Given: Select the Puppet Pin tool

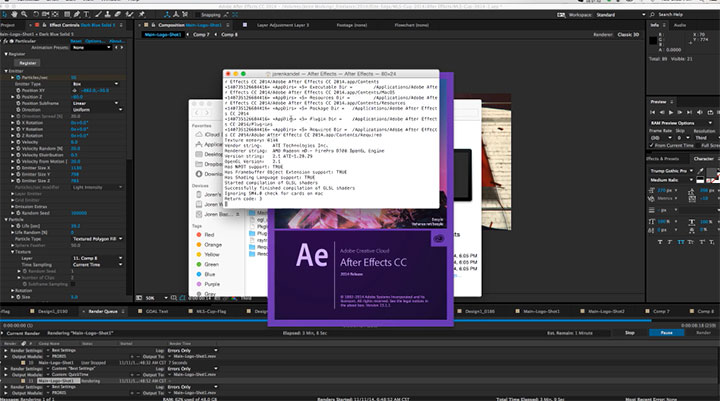Looking at the screenshot, I should pyautogui.click(x=142, y=15).
